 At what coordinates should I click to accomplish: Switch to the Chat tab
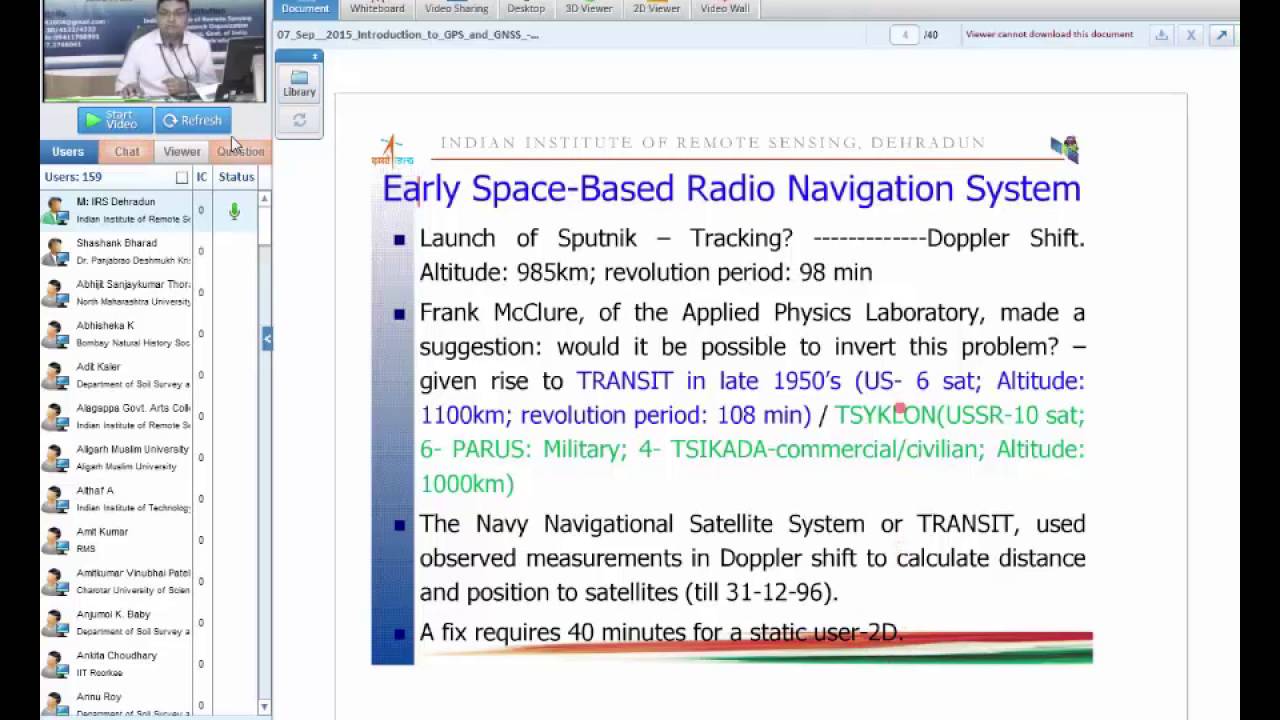tap(127, 152)
